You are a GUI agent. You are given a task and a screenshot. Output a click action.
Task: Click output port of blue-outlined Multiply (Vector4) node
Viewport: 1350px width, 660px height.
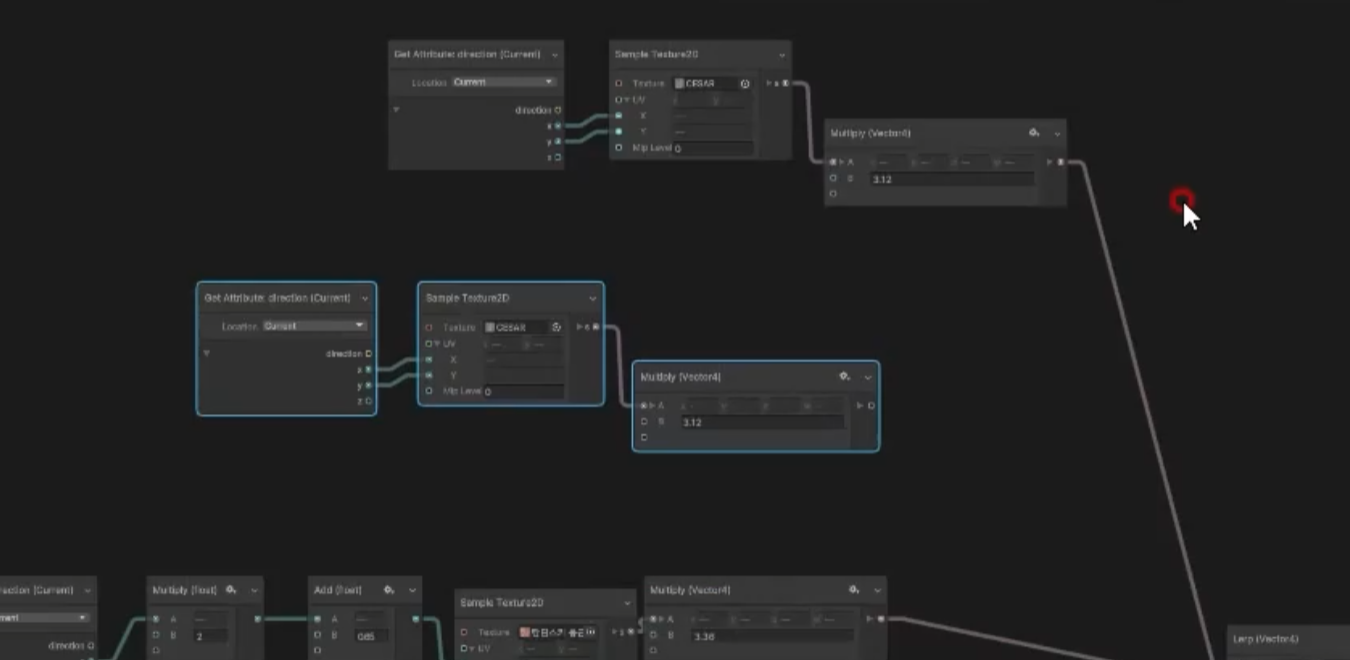pyautogui.click(x=871, y=405)
